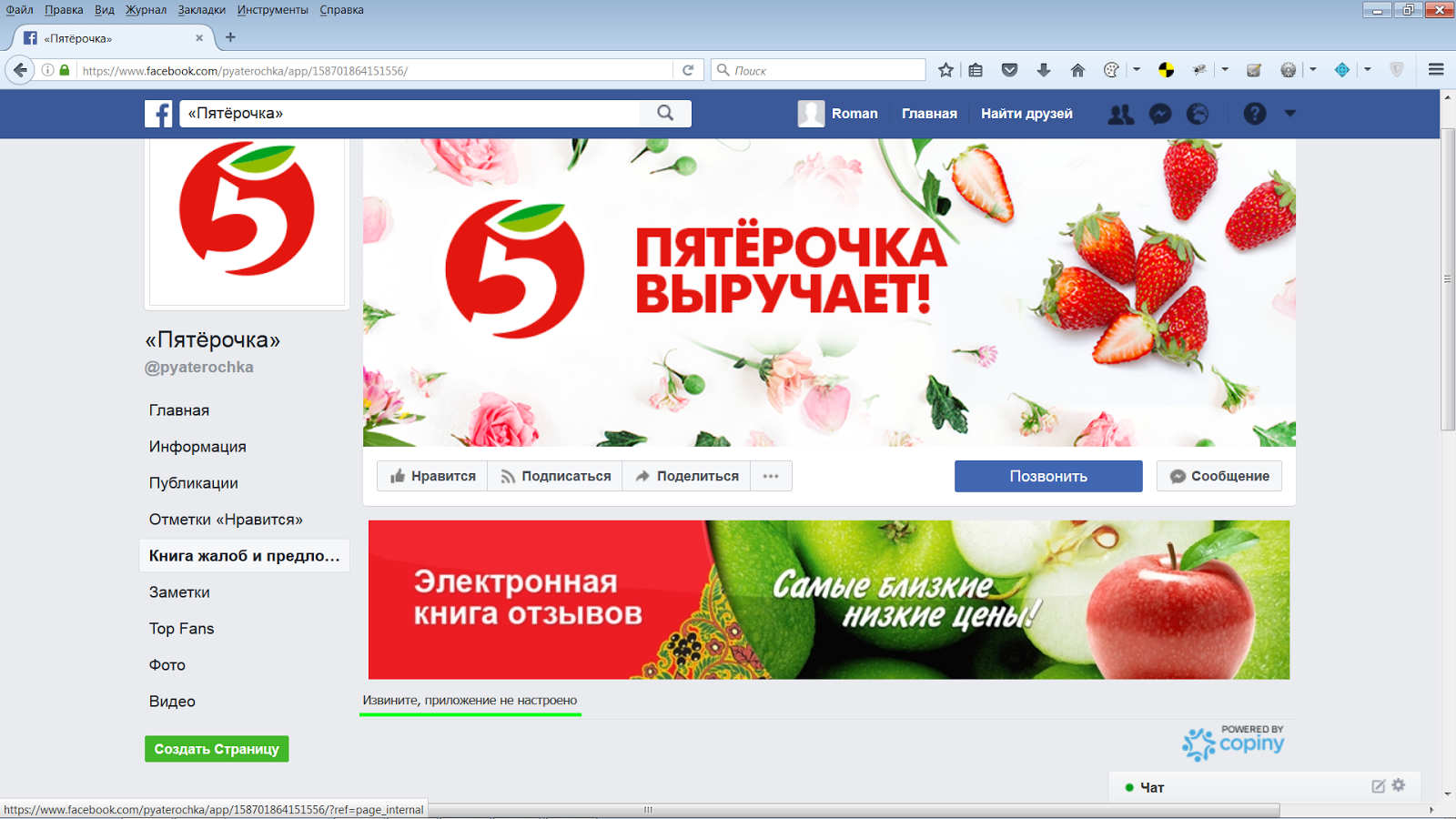Click the Пятёрочка profile picture thumbnail

click(247, 221)
